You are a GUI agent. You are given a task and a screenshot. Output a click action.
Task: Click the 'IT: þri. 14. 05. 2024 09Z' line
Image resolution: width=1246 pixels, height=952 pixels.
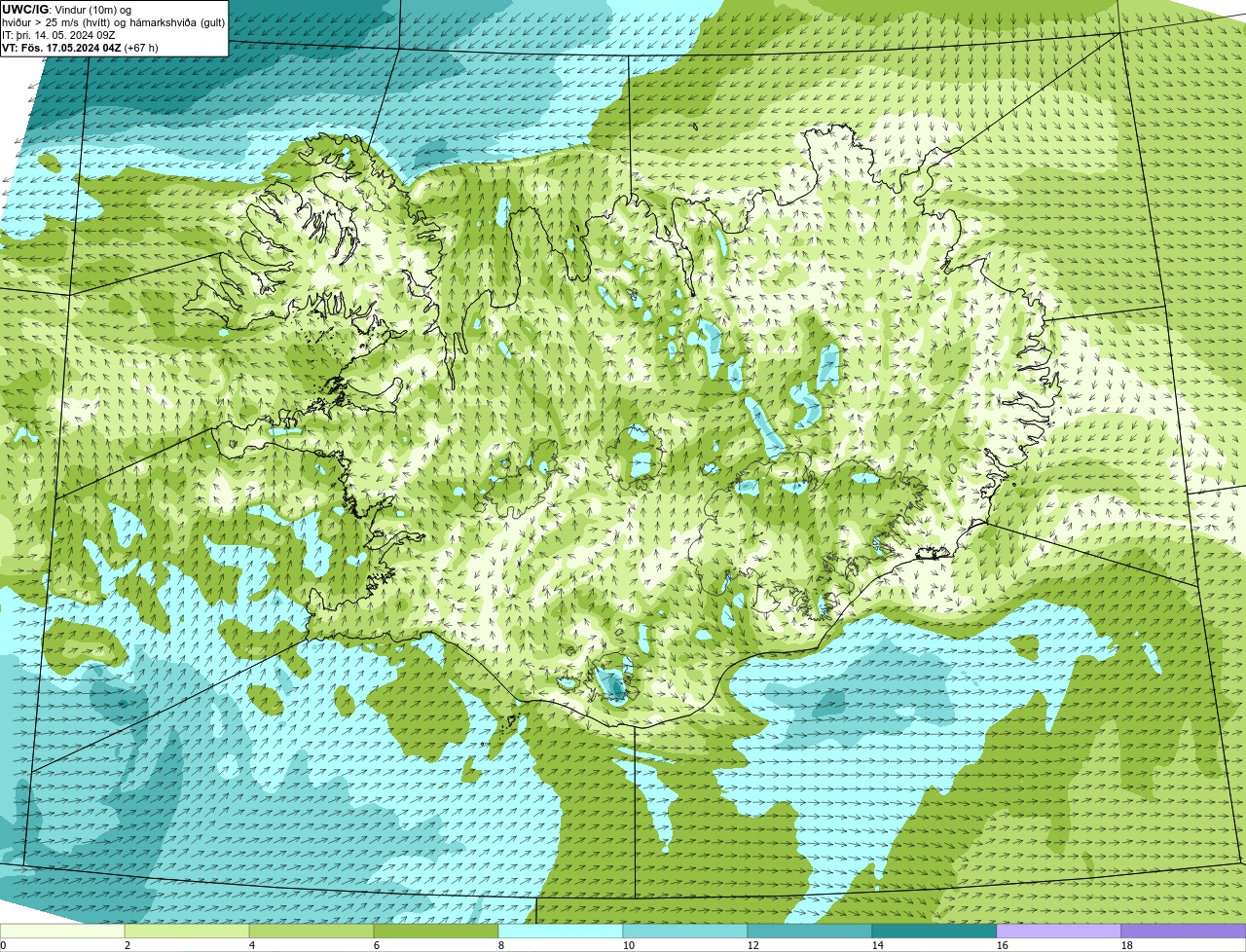(59, 34)
